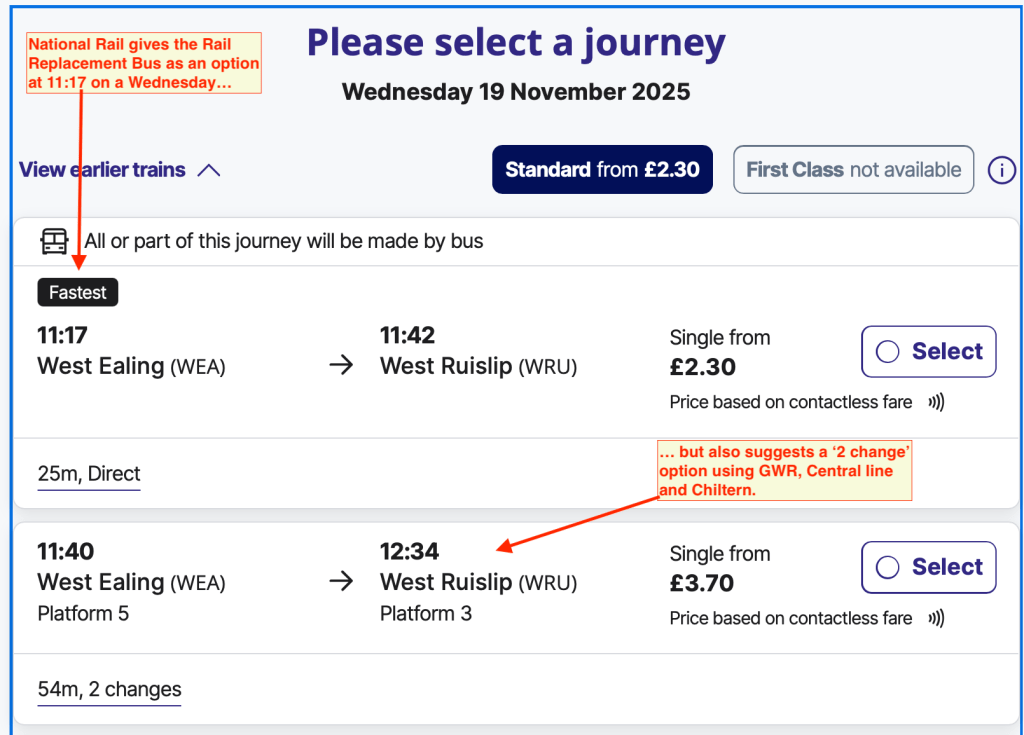Image resolution: width=1024 pixels, height=735 pixels.
Task: Switch to the First Class not available tab
Action: coord(853,170)
